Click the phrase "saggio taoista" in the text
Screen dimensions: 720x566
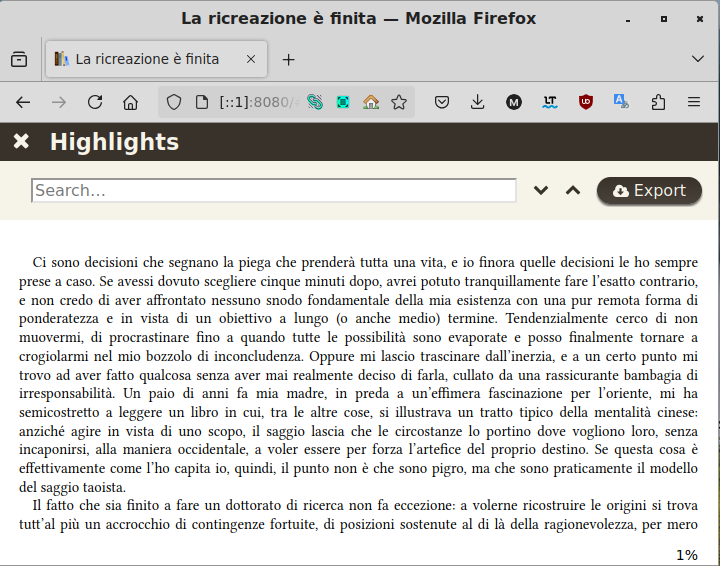point(83,487)
